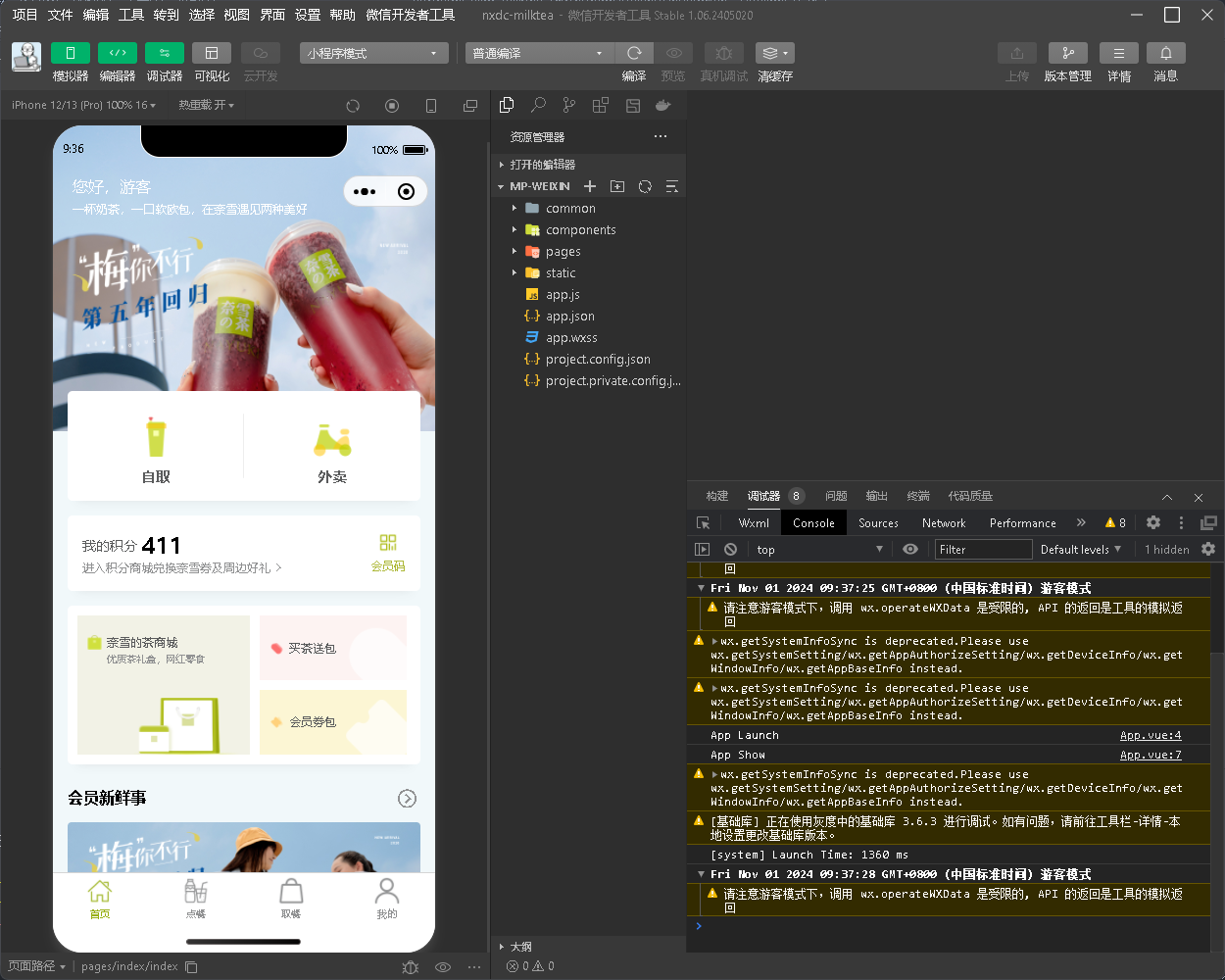Switch to the Network devtools tab
This screenshot has width=1225, height=980.
(944, 523)
